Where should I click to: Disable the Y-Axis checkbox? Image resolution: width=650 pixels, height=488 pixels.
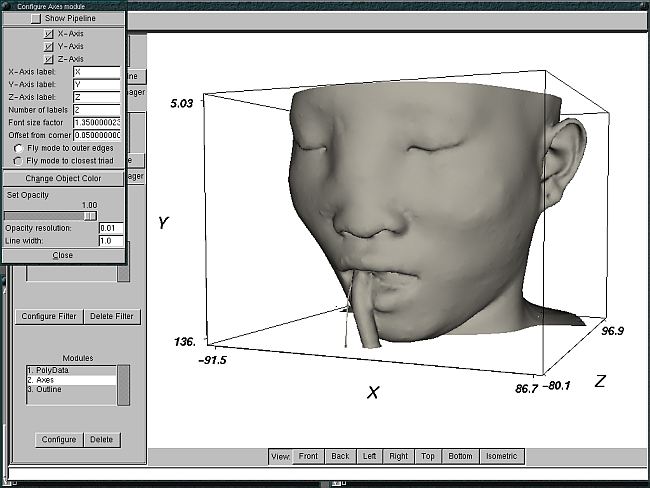coord(48,46)
